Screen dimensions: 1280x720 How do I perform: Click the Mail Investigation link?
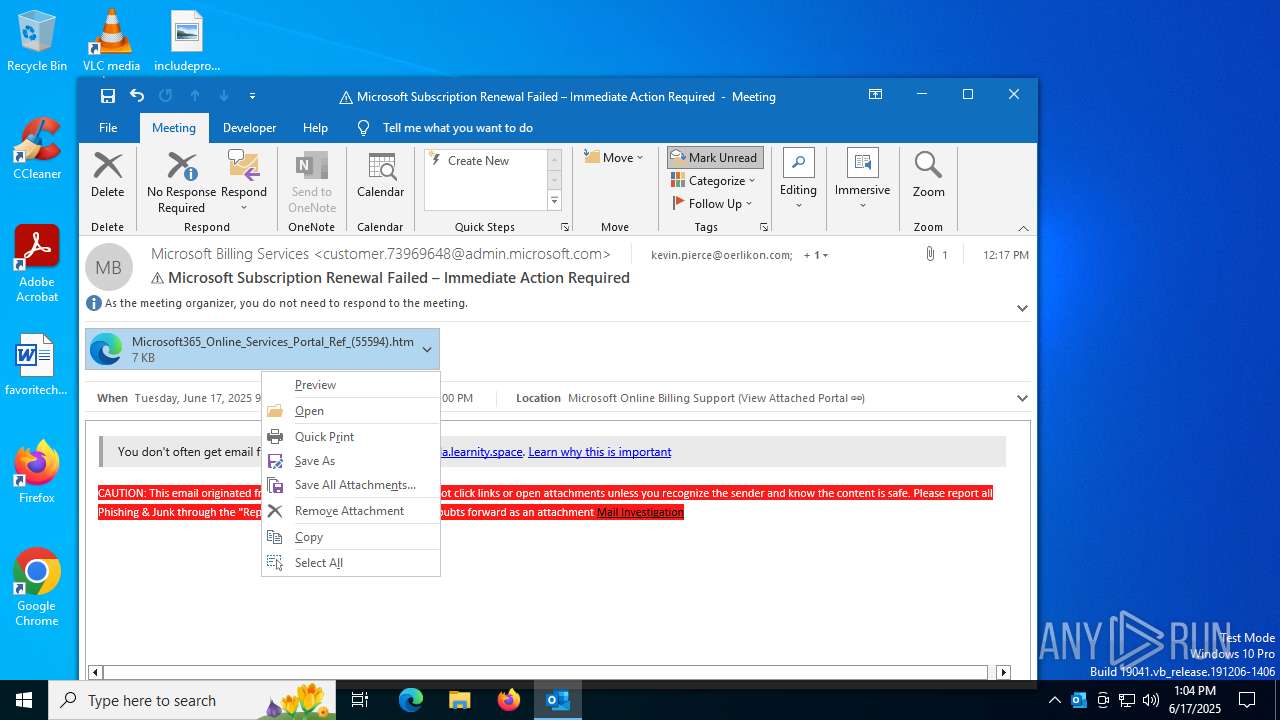tap(640, 512)
